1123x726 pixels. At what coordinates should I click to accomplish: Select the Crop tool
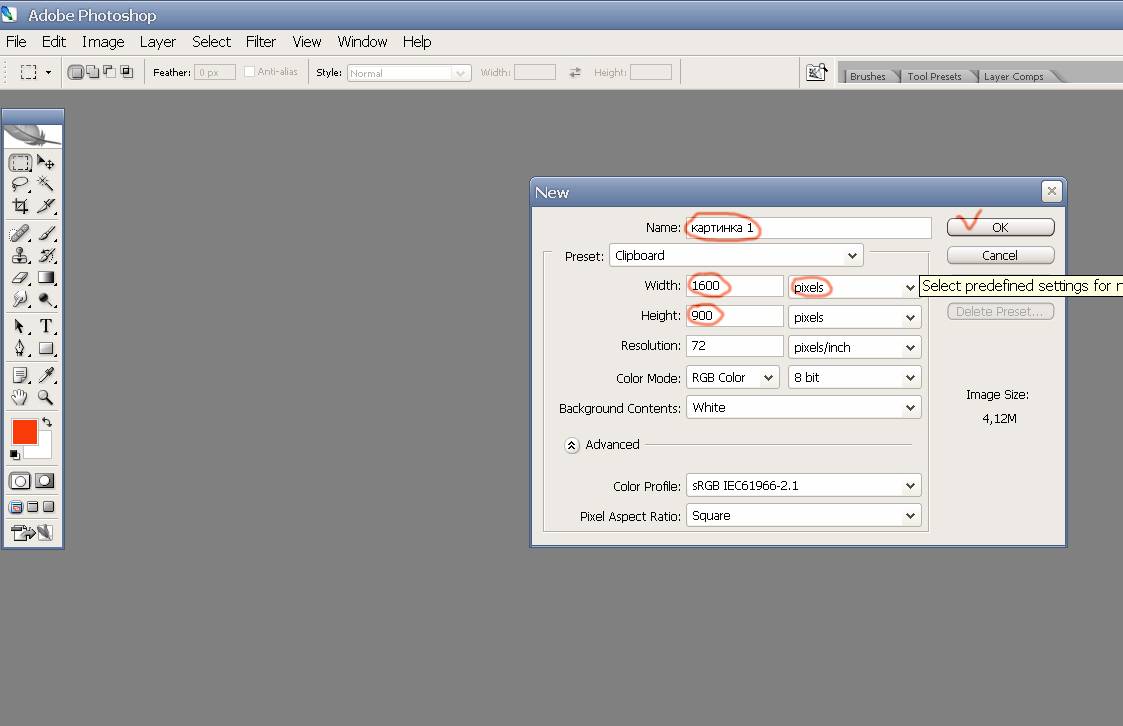[21, 206]
